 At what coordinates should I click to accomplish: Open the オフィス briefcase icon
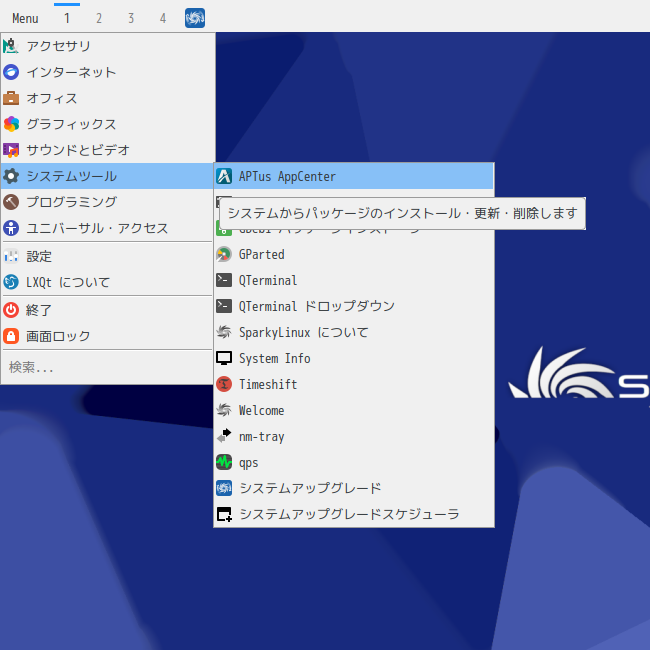point(11,98)
